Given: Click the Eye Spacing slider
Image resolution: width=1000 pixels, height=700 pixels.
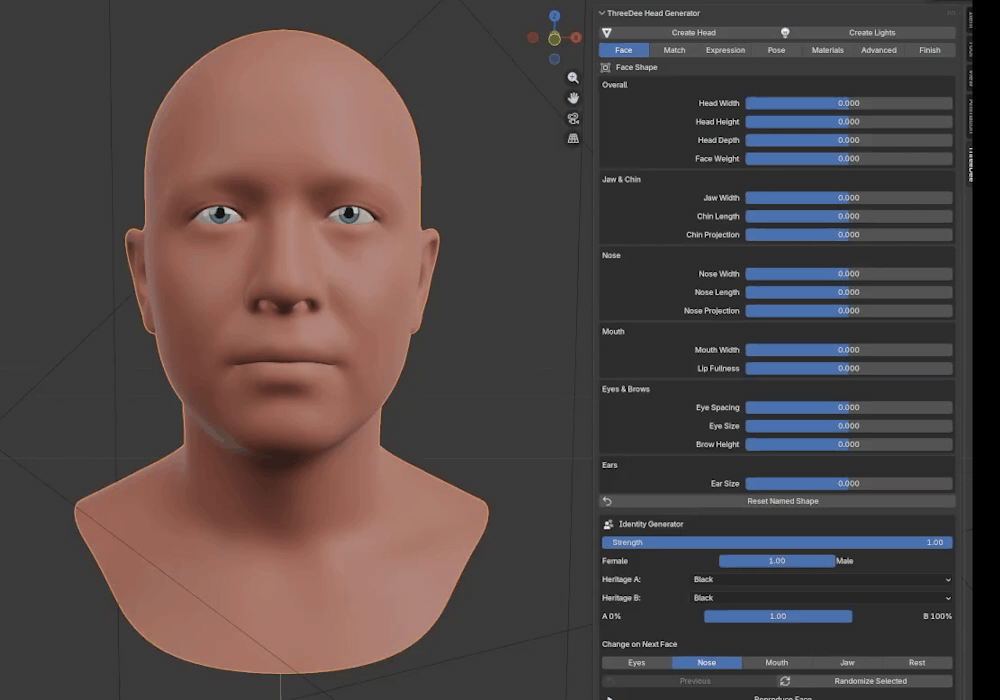Looking at the screenshot, I should coord(849,407).
